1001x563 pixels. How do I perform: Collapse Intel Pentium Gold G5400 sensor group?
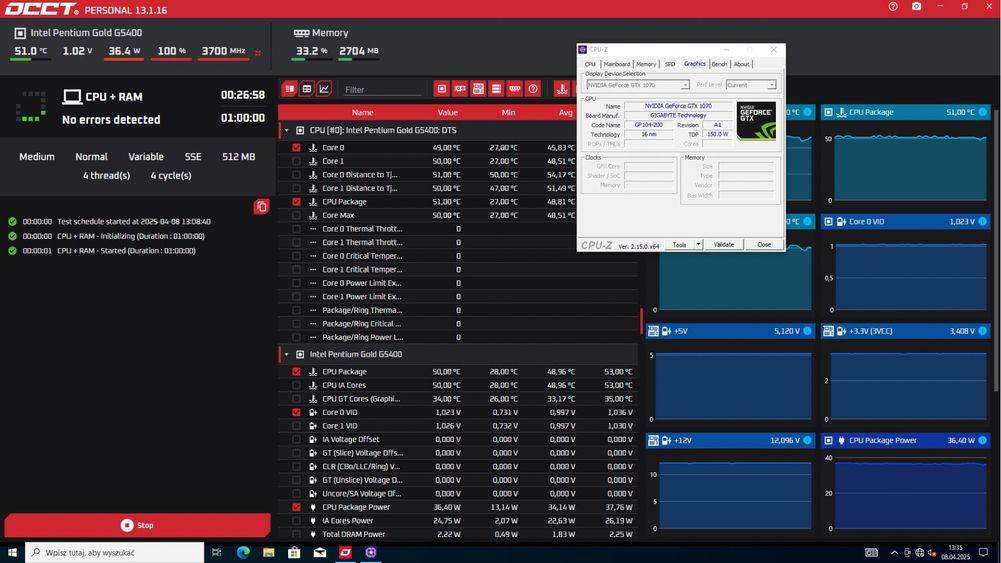click(287, 354)
